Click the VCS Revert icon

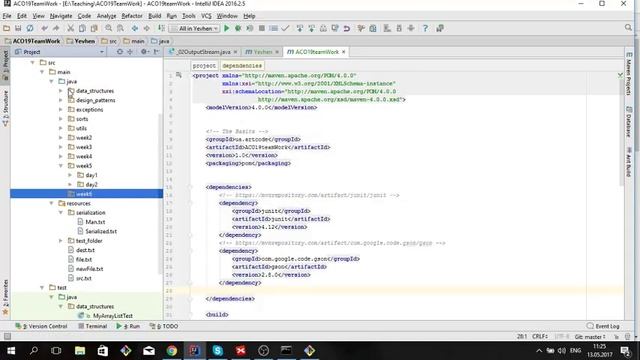coord(347,28)
